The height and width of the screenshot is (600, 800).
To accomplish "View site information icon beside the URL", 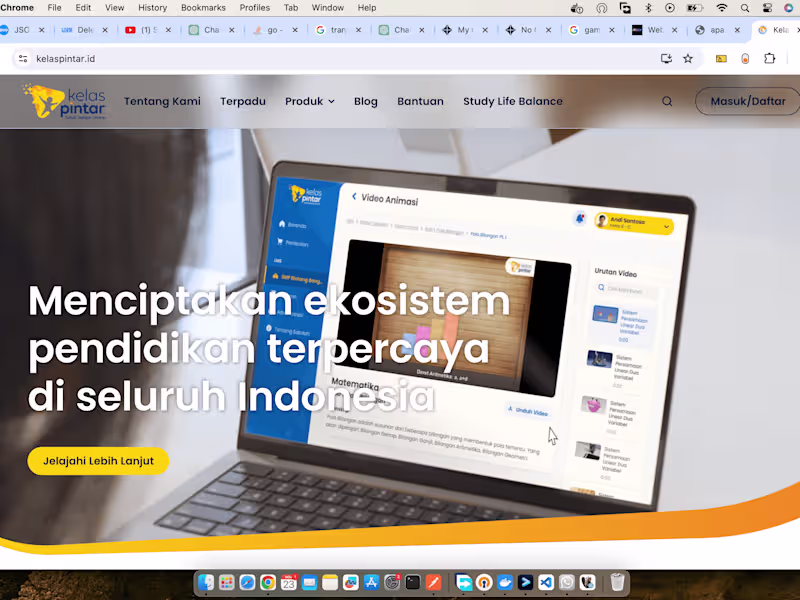I will point(23,59).
